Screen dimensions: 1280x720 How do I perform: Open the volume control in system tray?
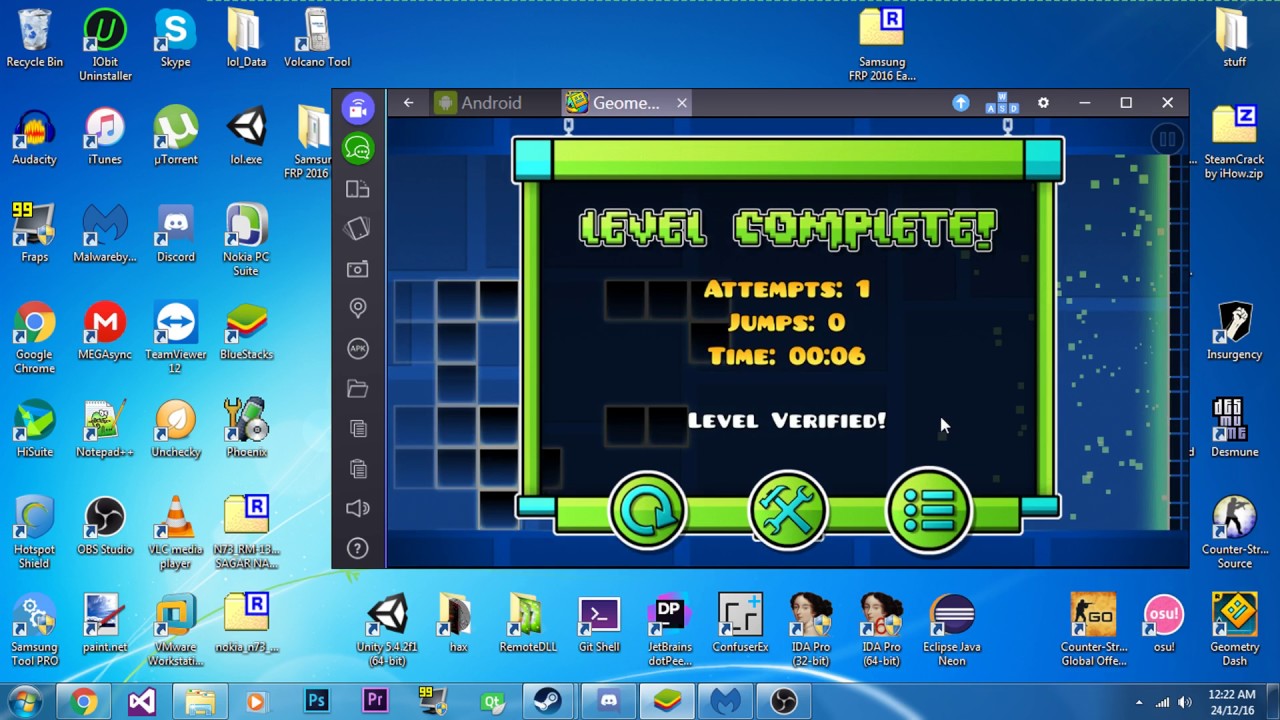[1185, 702]
